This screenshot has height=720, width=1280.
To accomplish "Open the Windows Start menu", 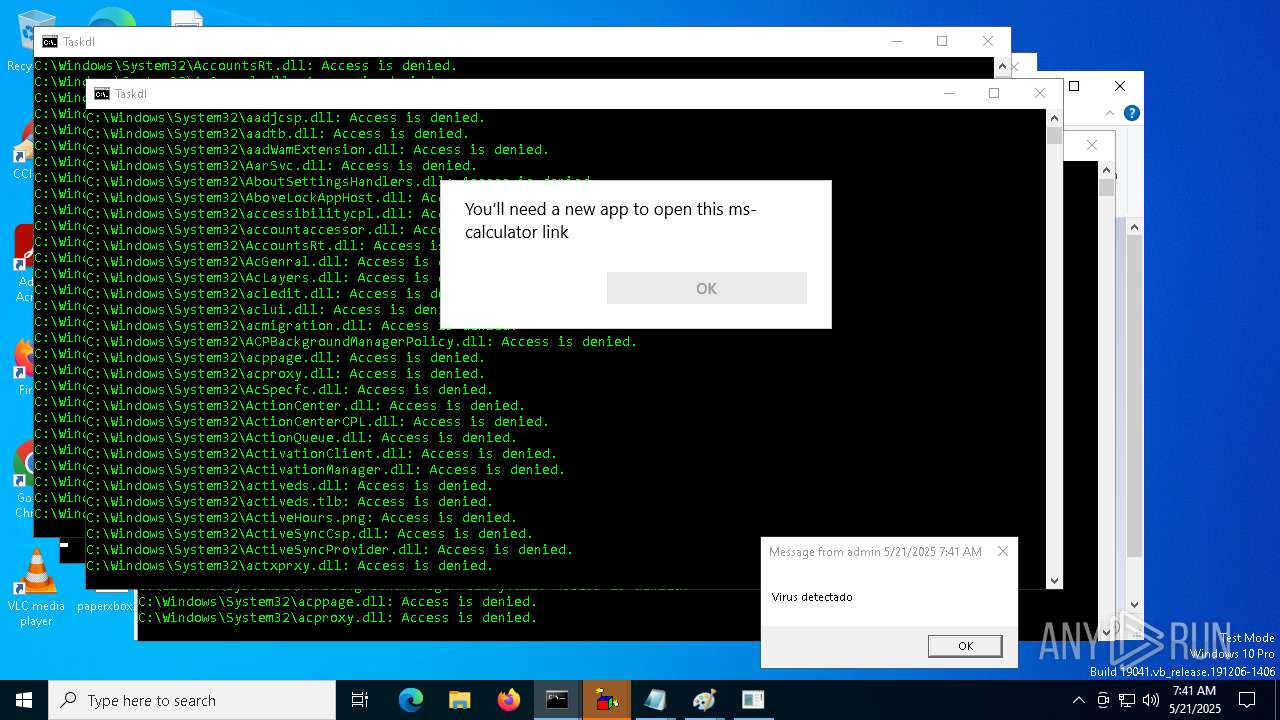I will pos(24,700).
